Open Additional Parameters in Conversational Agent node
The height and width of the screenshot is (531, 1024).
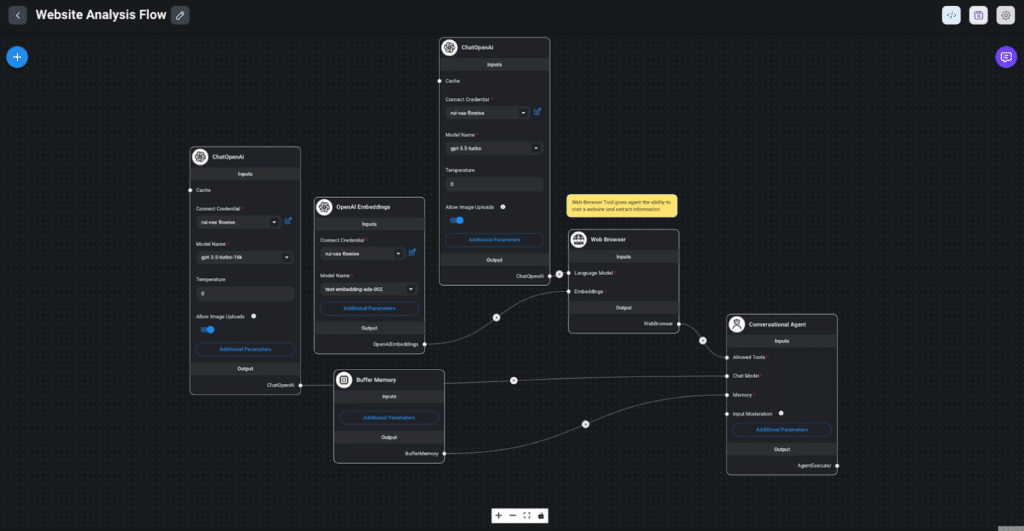[782, 430]
